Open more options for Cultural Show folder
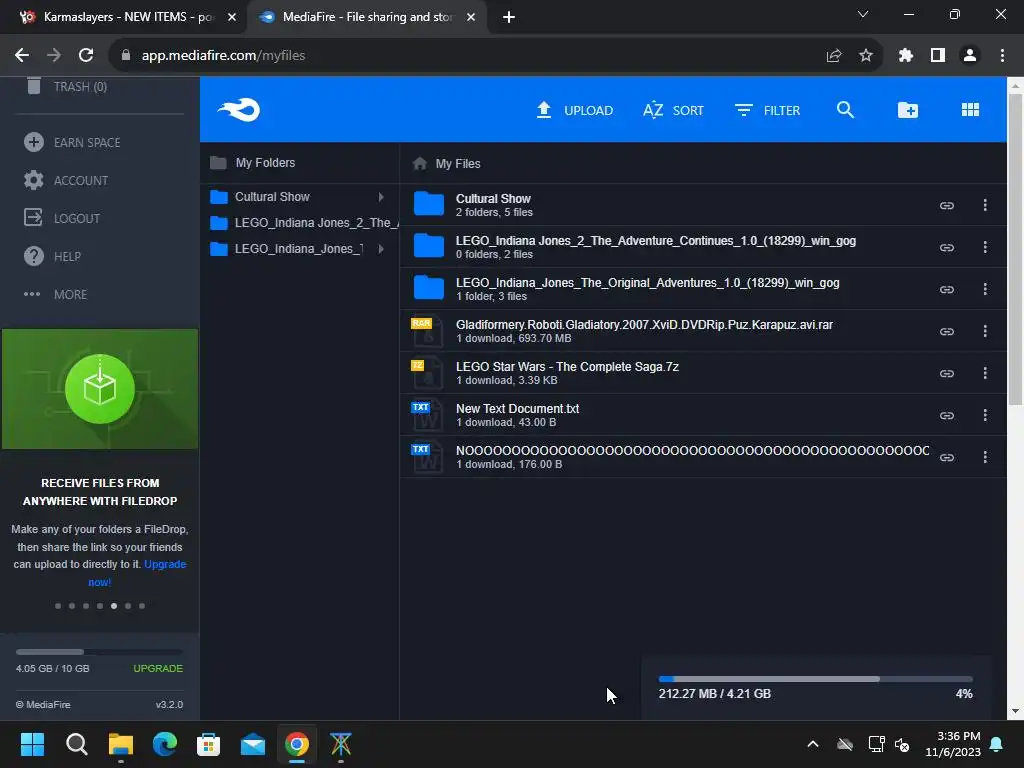 click(x=985, y=206)
